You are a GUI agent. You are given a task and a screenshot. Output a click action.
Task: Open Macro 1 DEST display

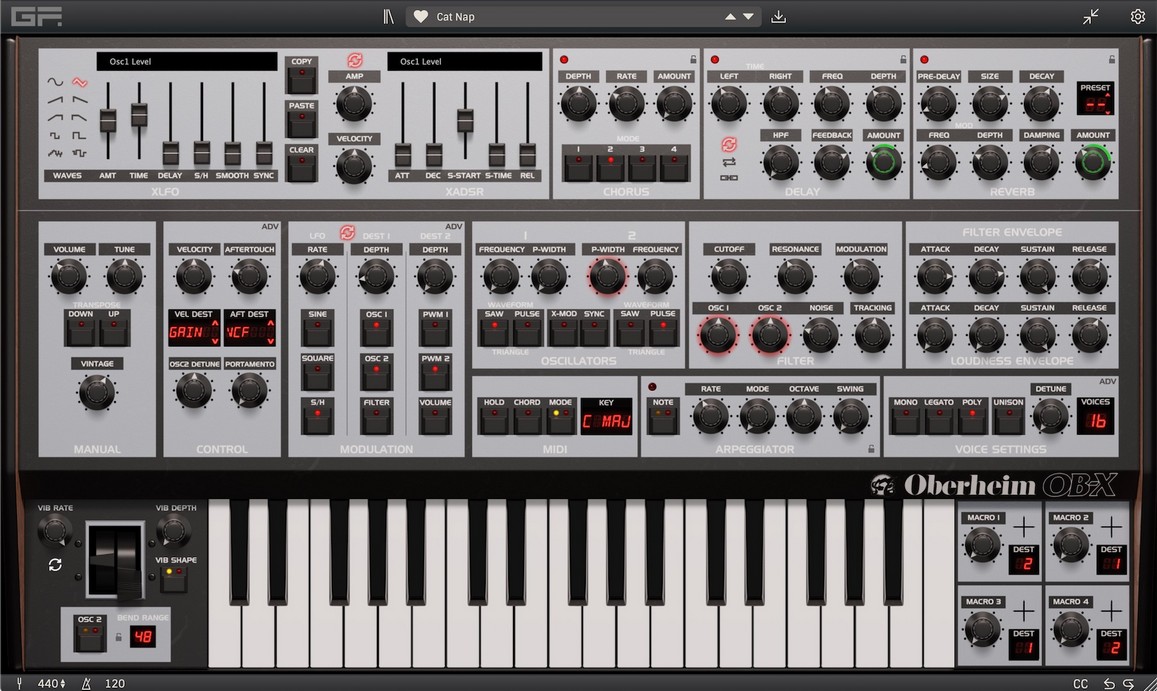(1024, 565)
